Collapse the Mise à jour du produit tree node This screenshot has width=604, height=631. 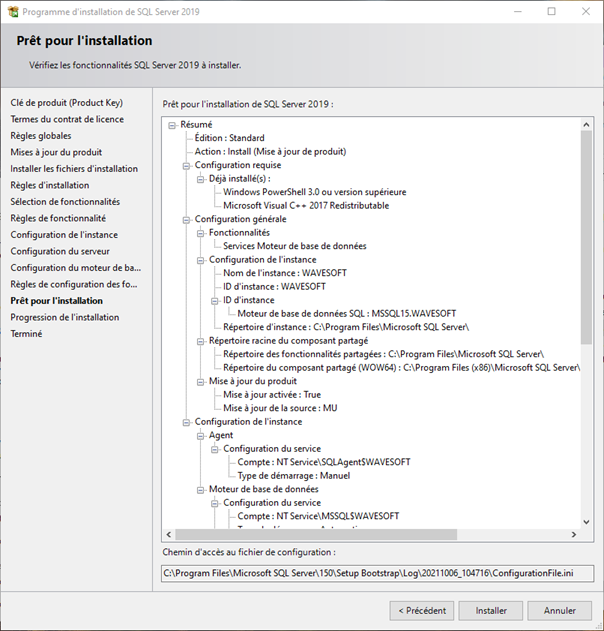pyautogui.click(x=200, y=382)
